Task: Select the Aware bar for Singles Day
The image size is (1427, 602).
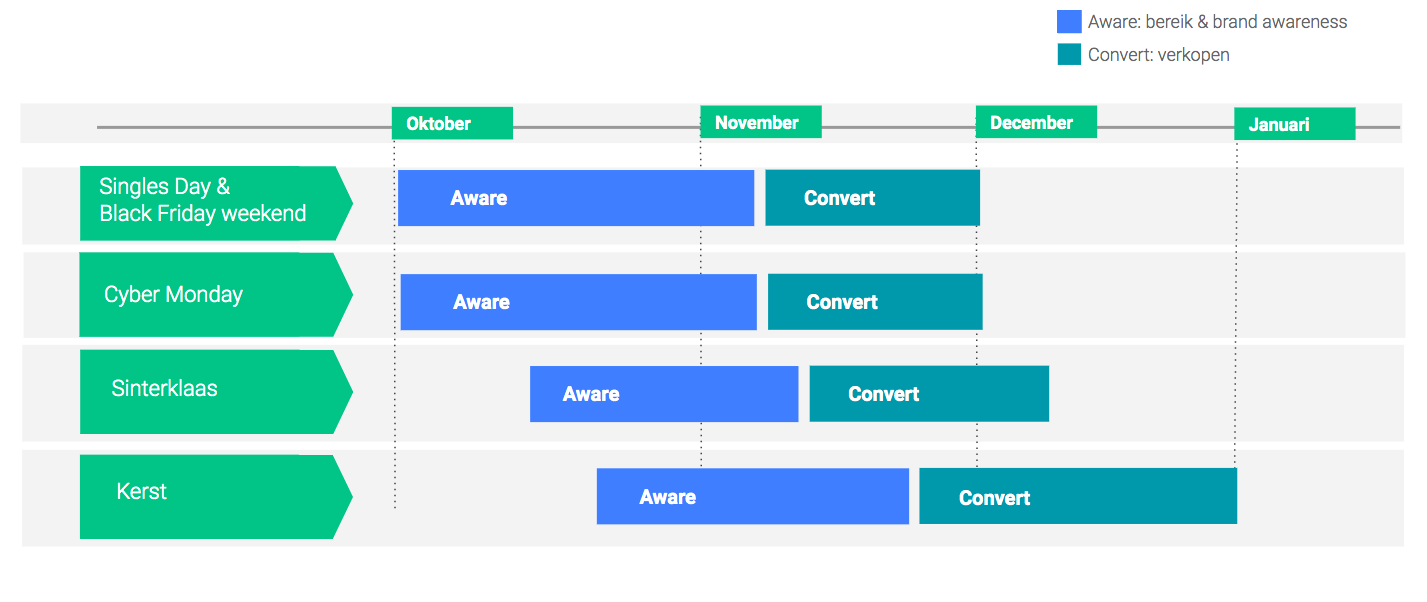Action: point(575,198)
